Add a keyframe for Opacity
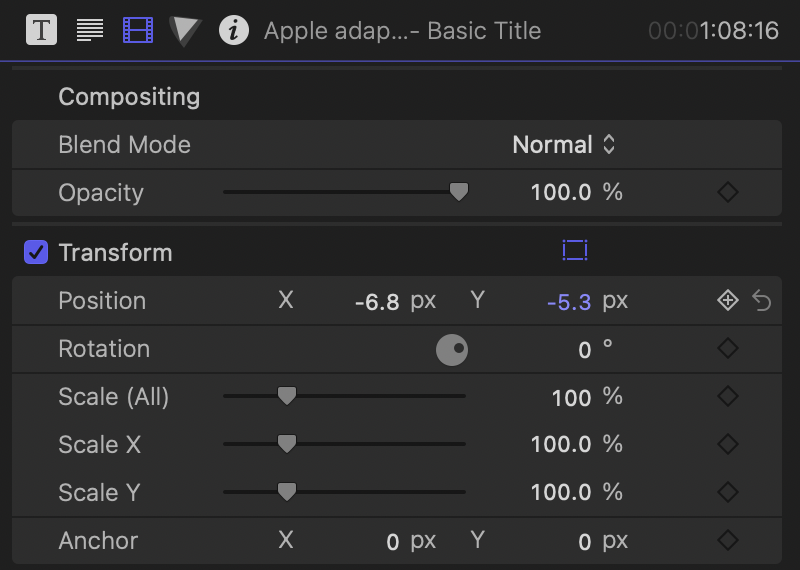Viewport: 800px width, 570px height. point(728,192)
